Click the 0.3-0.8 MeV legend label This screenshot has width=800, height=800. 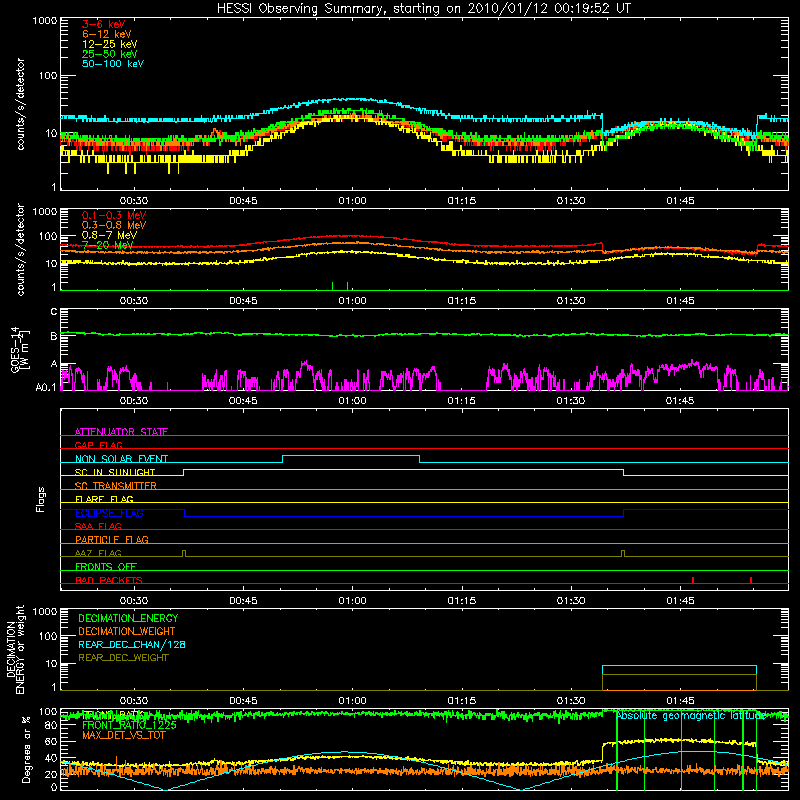114,225
